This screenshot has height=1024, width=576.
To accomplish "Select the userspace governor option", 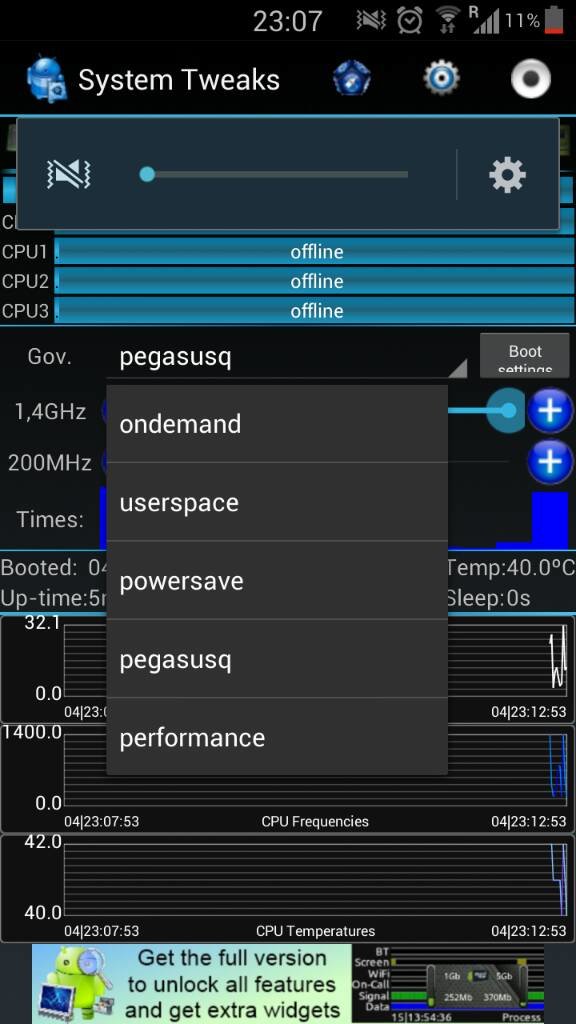I will pyautogui.click(x=277, y=502).
